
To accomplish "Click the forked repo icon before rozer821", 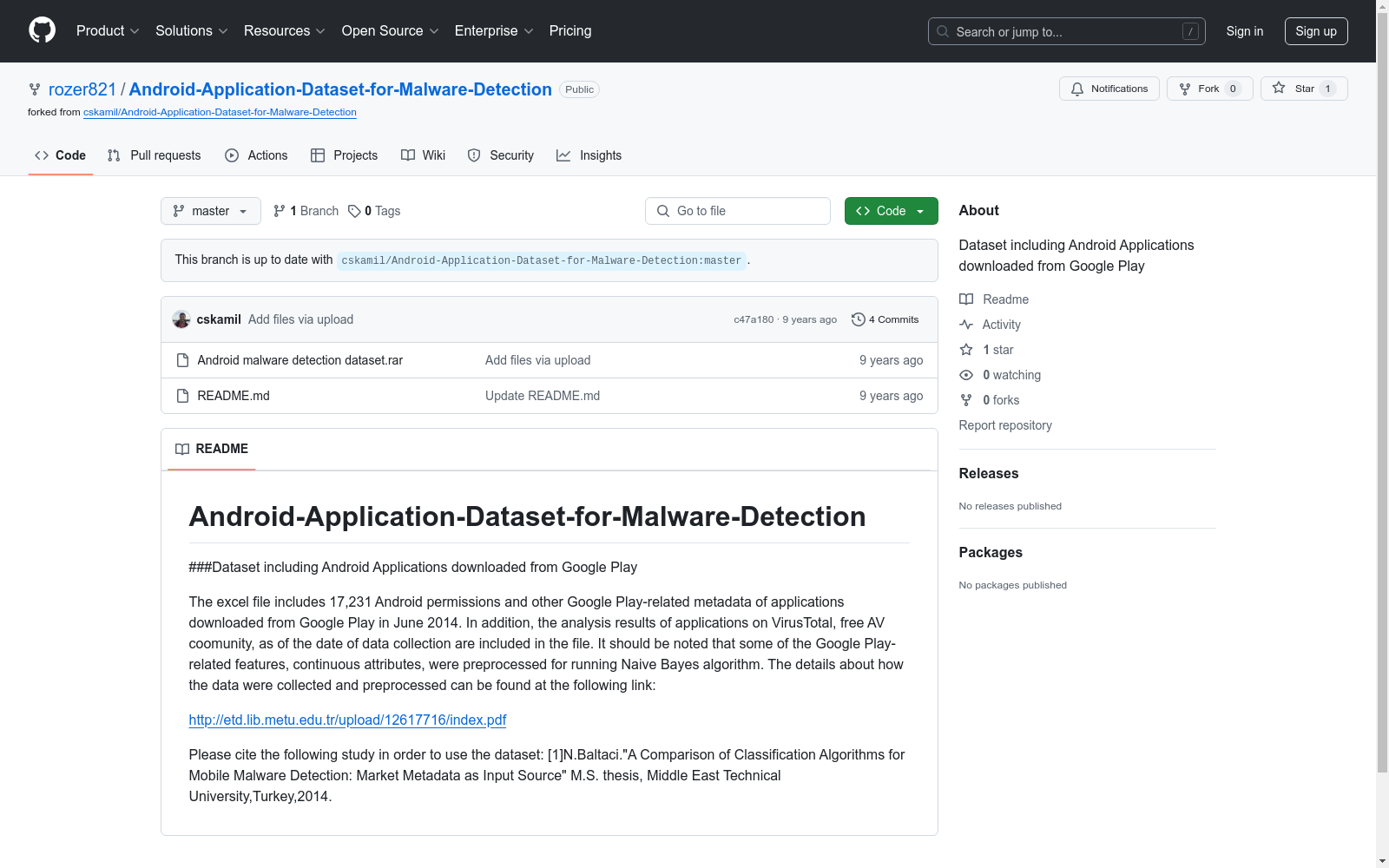I will (35, 89).
